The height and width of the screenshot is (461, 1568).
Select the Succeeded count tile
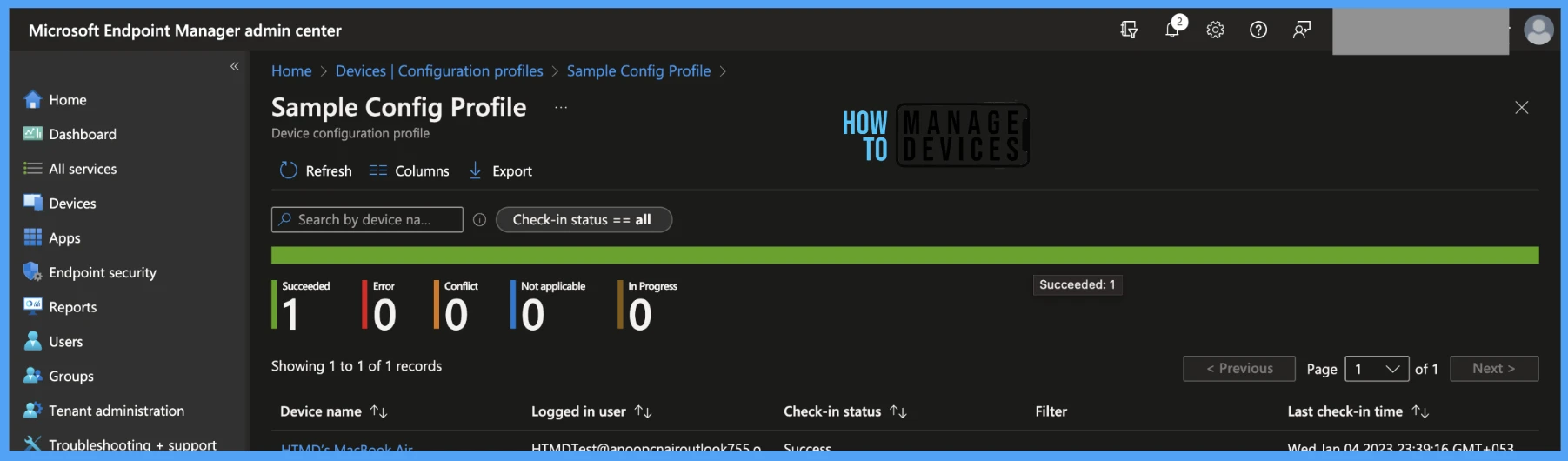(302, 305)
